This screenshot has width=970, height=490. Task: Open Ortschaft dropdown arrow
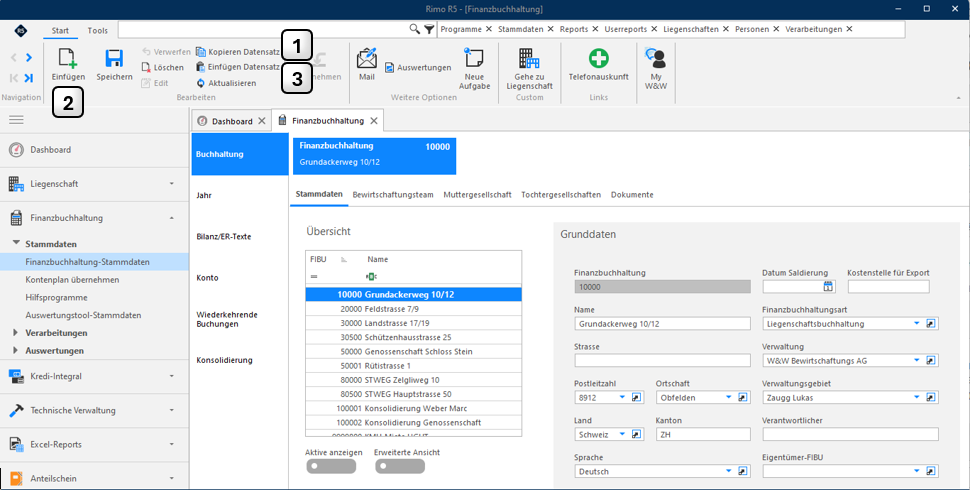click(x=729, y=397)
